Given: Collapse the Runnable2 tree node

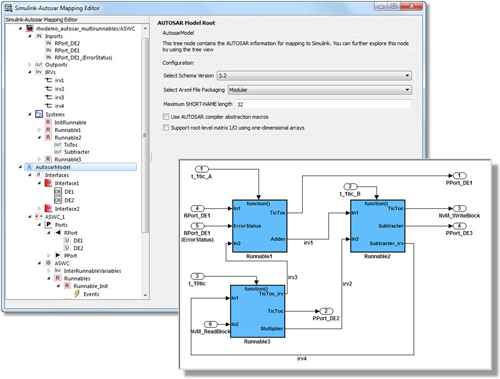Looking at the screenshot, I should pos(39,137).
